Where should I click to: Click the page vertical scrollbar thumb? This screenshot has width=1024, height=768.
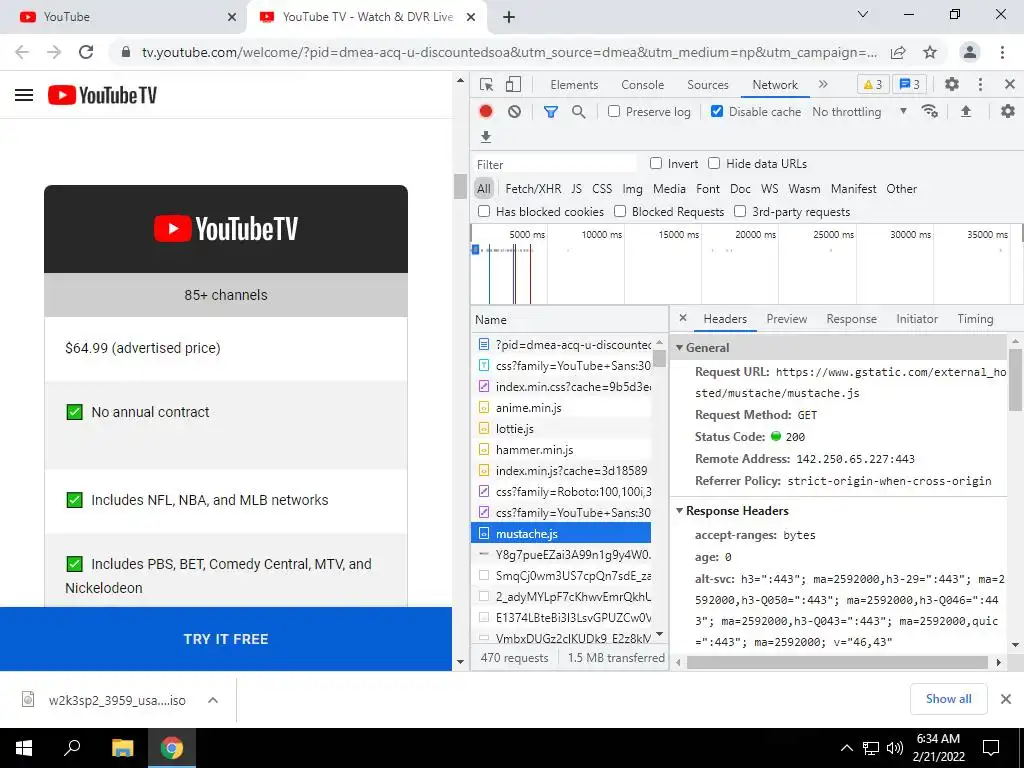pos(460,186)
